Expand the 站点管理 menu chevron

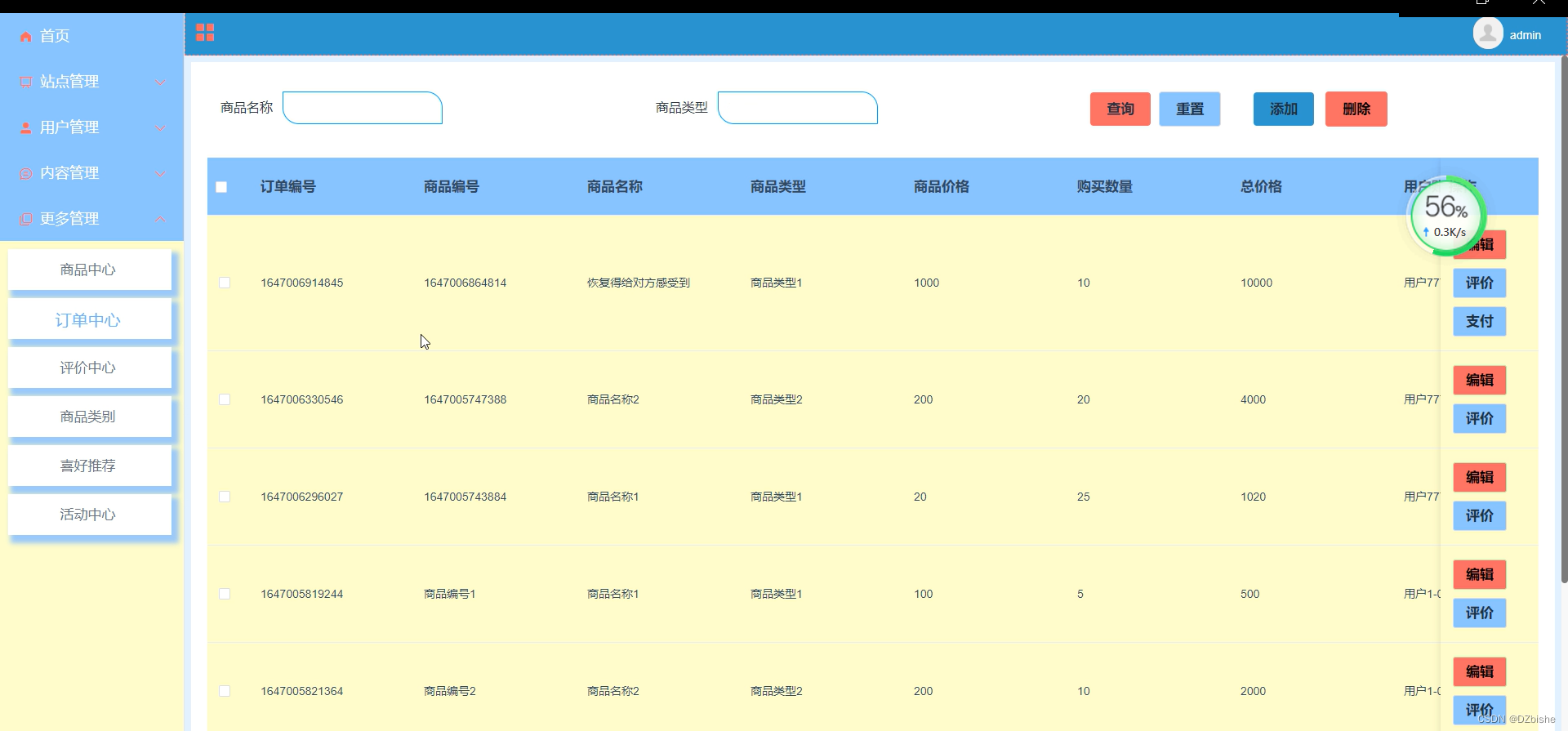click(160, 82)
